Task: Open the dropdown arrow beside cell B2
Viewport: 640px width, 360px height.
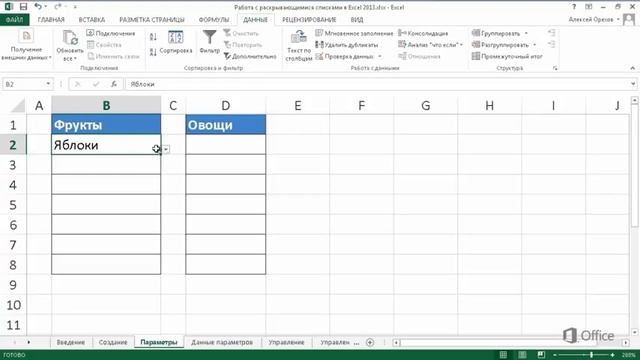Action: pyautogui.click(x=166, y=149)
